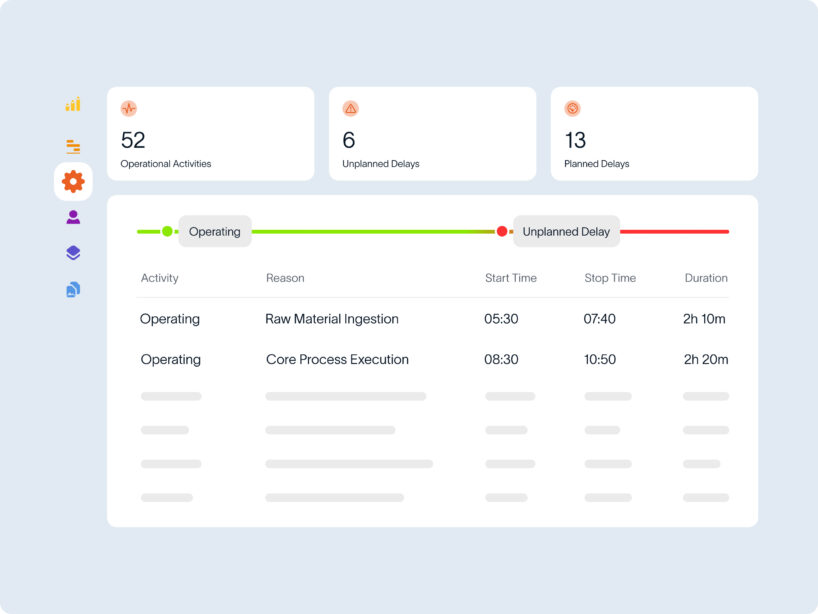818x614 pixels.
Task: Select the purple layers stack icon
Action: tap(73, 253)
